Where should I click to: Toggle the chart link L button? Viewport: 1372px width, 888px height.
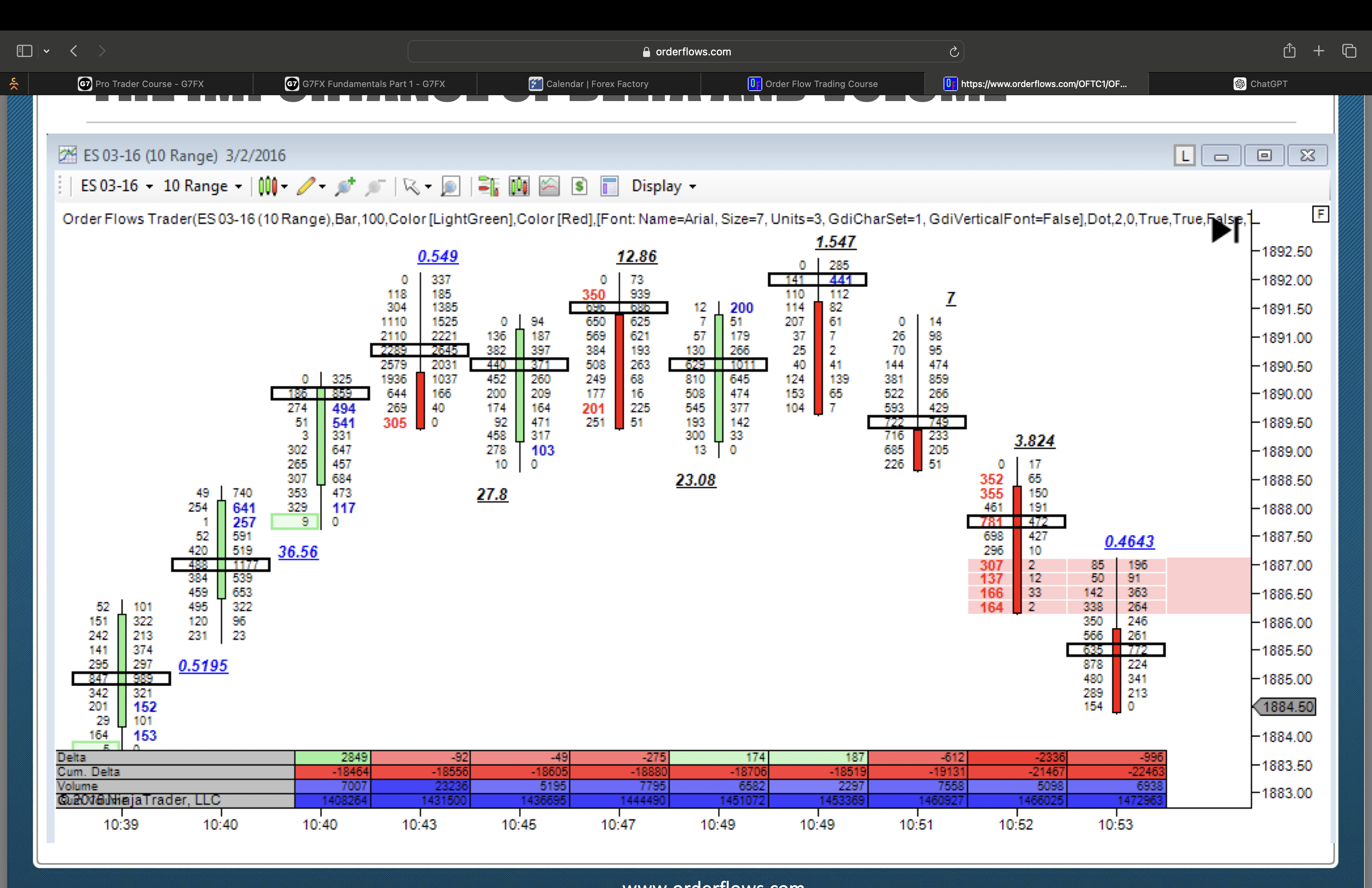(1184, 156)
